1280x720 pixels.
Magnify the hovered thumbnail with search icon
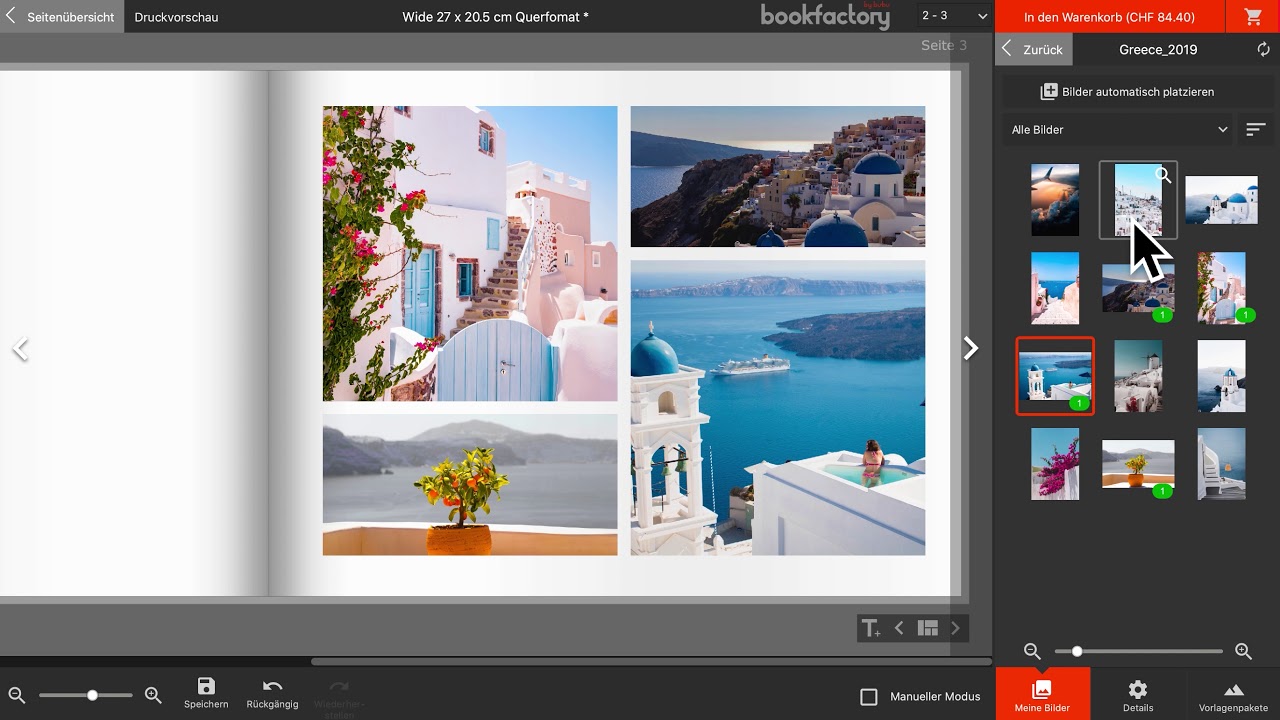(x=1163, y=176)
